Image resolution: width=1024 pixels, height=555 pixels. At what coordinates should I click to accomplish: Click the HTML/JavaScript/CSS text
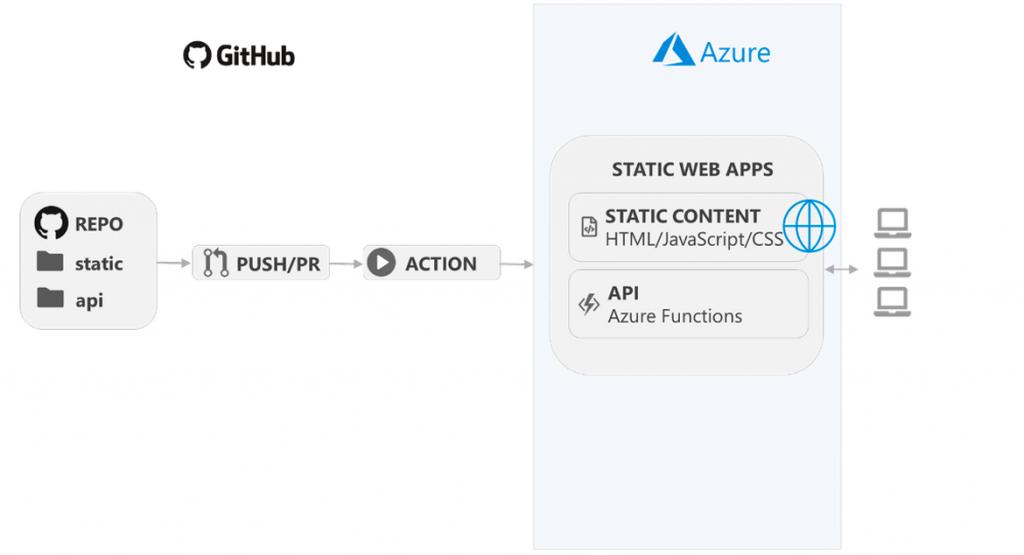[694, 240]
